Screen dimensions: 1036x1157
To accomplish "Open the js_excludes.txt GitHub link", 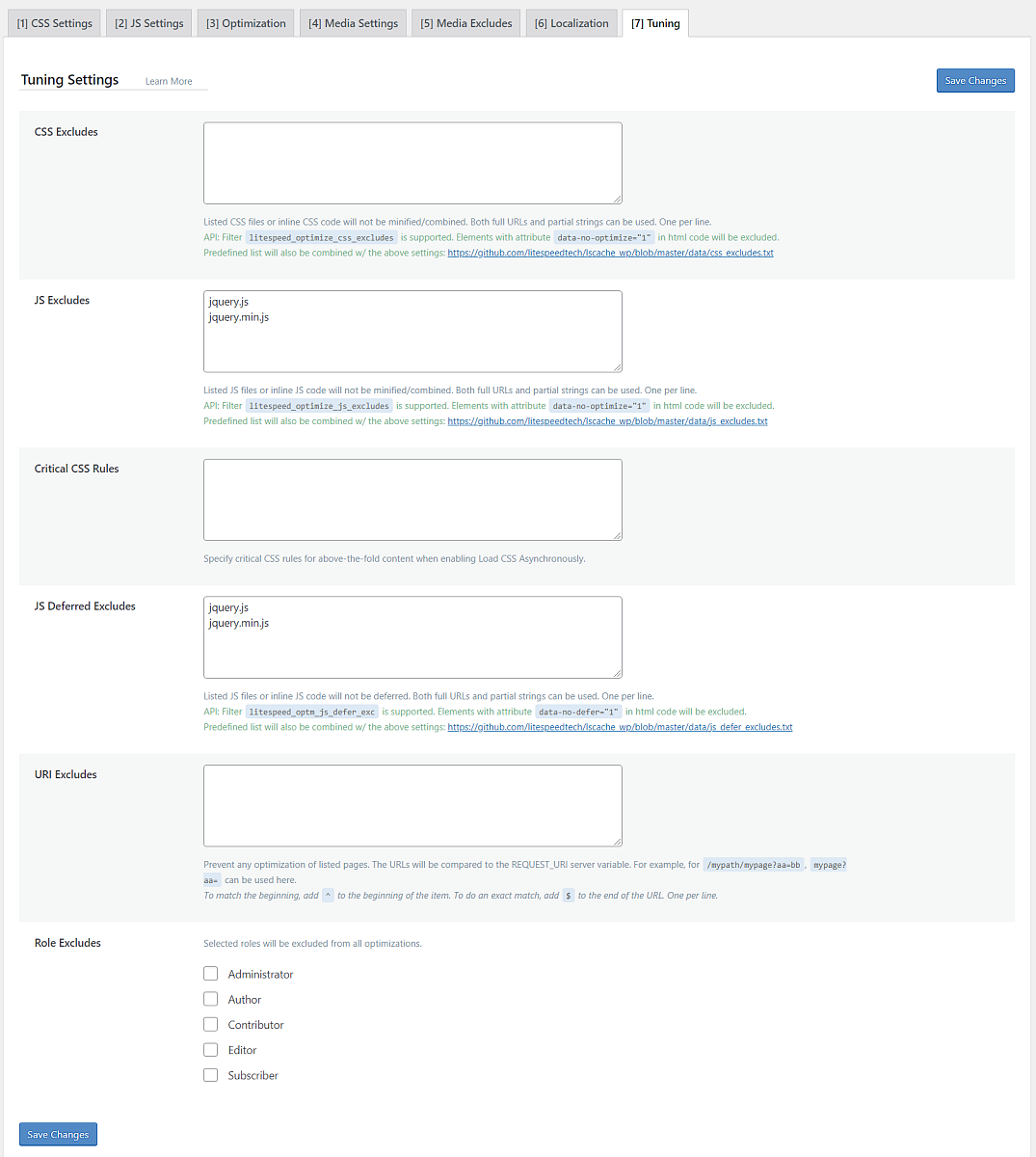I will [607, 421].
